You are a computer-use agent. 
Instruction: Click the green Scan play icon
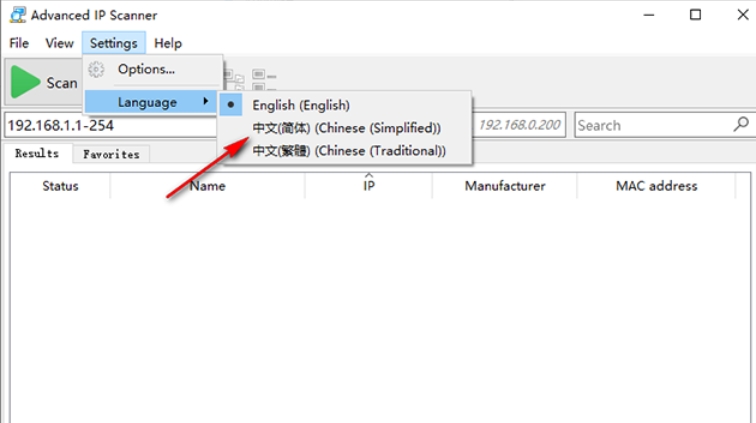pos(25,82)
